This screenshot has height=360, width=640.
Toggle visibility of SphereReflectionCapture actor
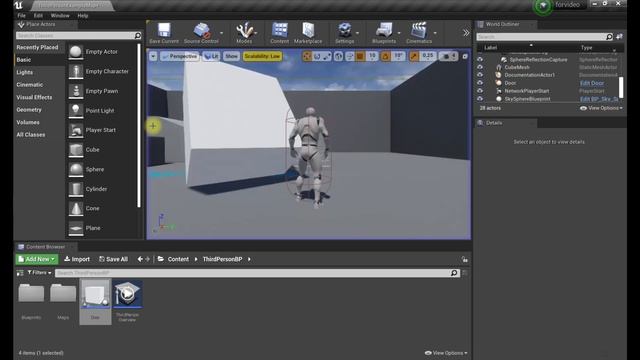[x=480, y=60]
